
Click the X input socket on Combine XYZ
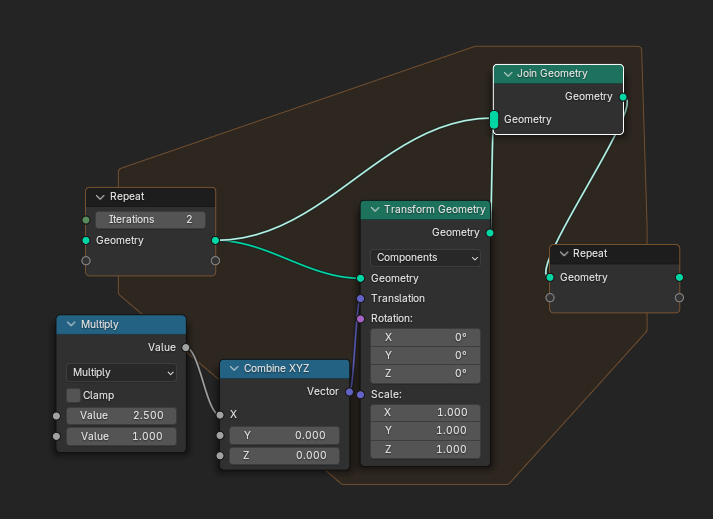pos(220,414)
